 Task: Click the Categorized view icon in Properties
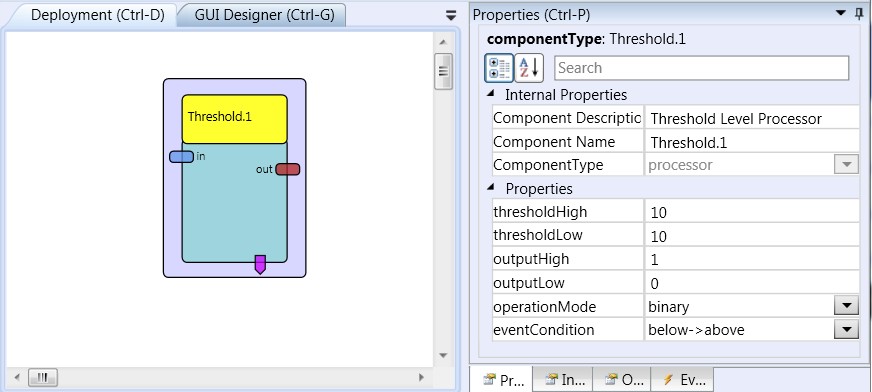tap(499, 68)
